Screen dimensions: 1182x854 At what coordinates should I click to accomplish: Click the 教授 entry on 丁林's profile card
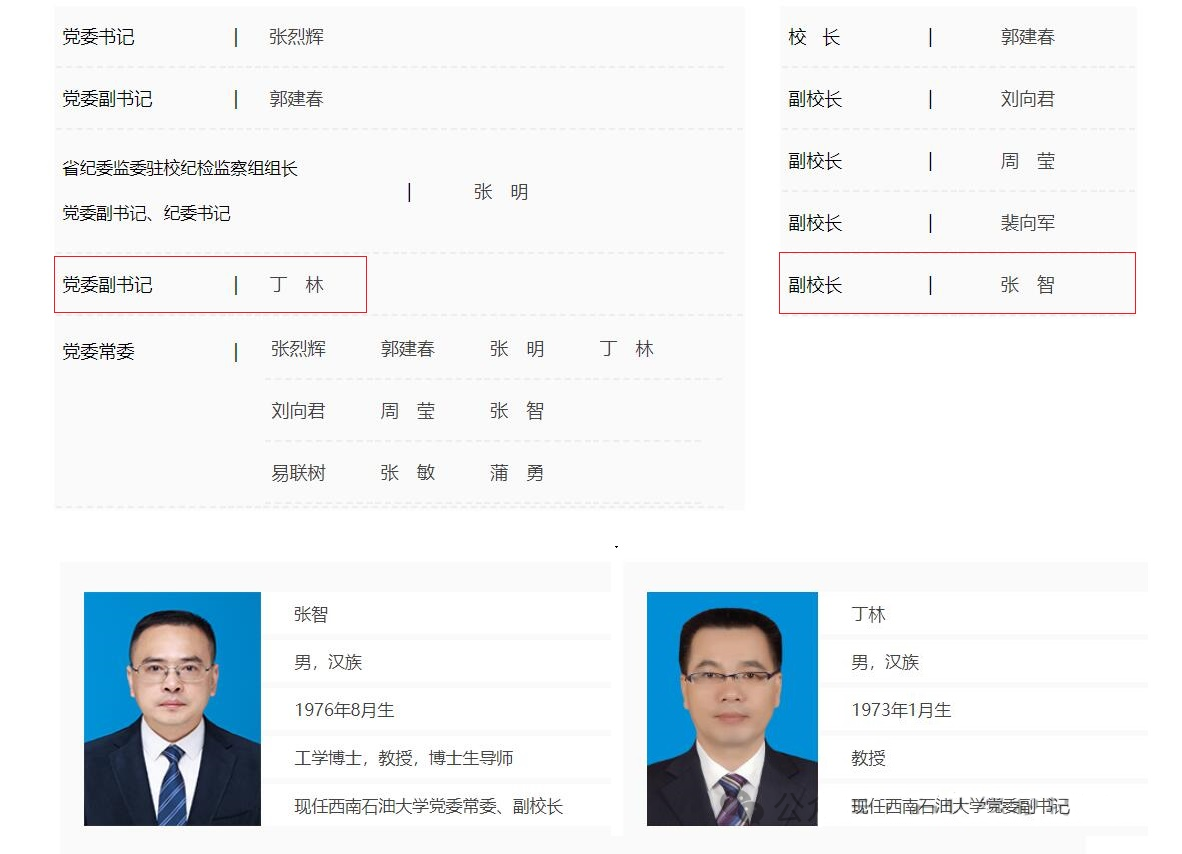point(865,758)
